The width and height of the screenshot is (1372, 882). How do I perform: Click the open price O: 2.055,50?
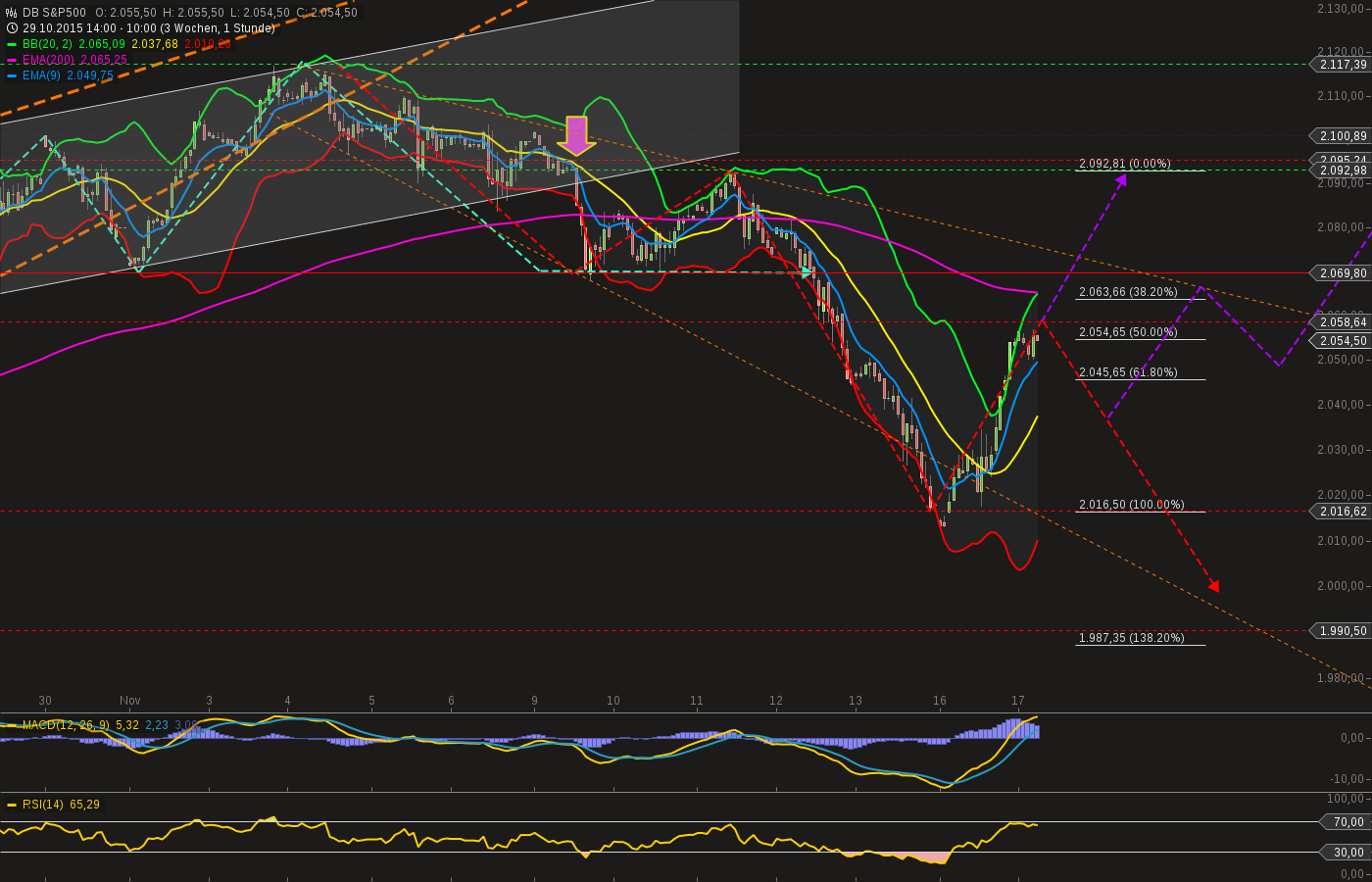tap(125, 13)
